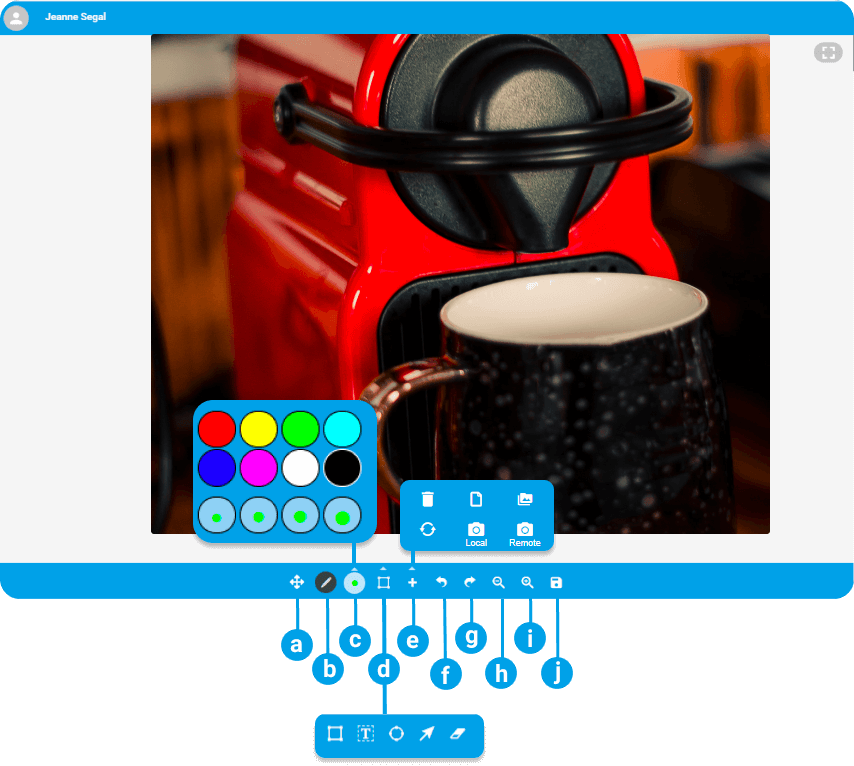Viewport: 854px width, 766px height.
Task: Choose the second smallest brush size
Action: (259, 515)
